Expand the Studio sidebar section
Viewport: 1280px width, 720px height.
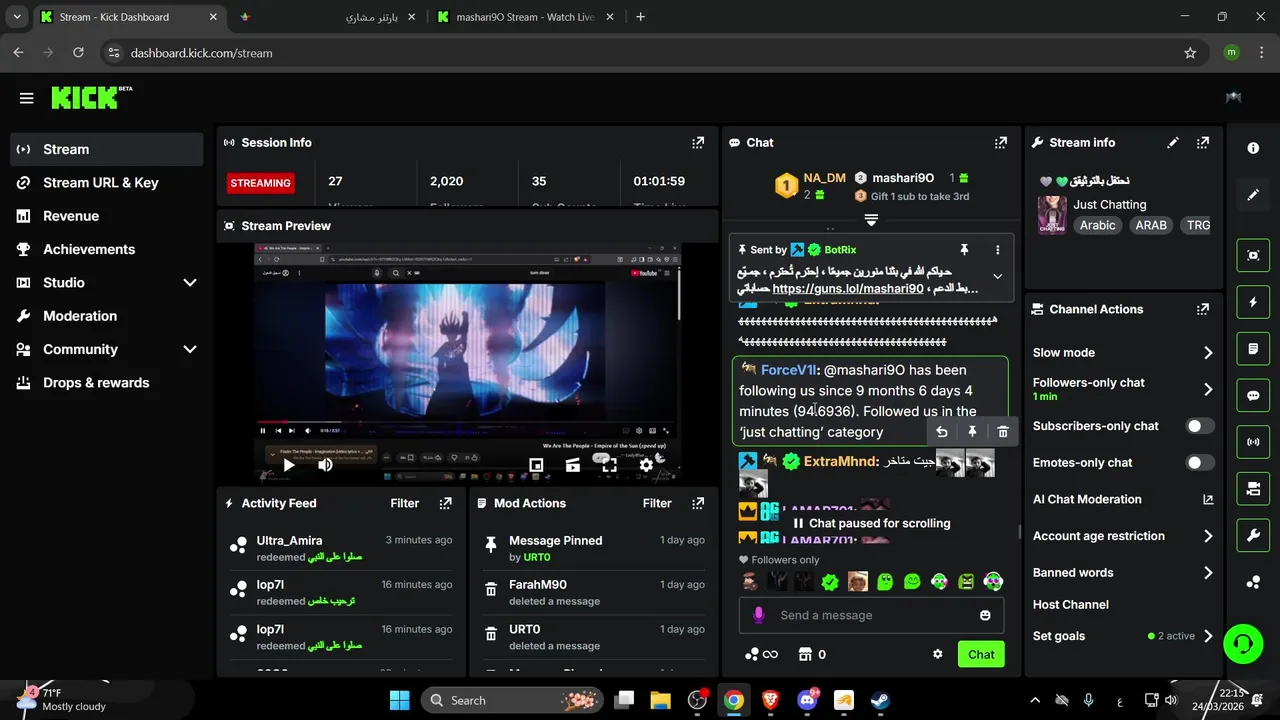[x=190, y=283]
